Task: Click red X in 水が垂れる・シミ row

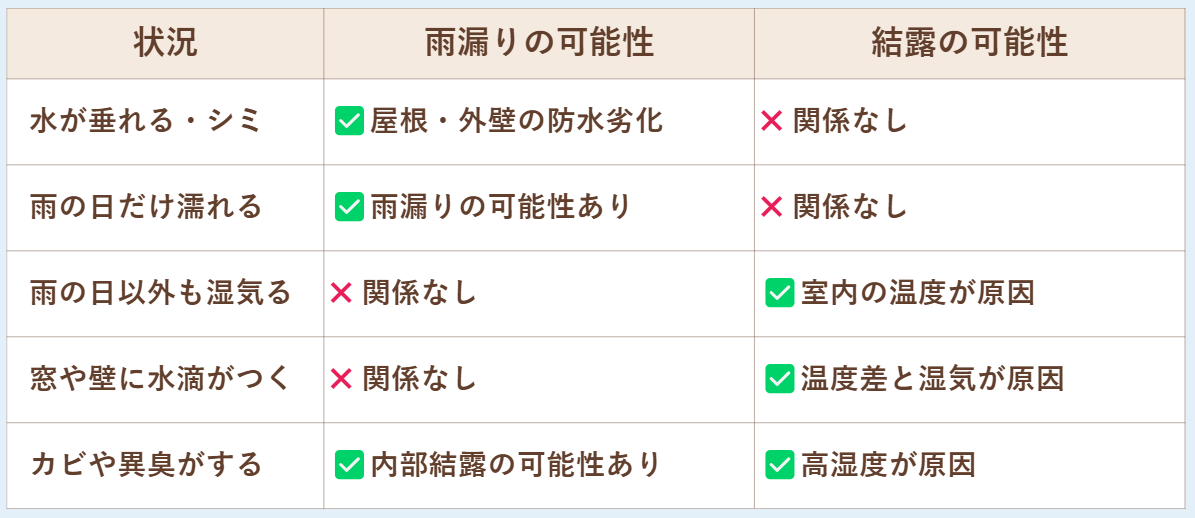Action: [772, 122]
